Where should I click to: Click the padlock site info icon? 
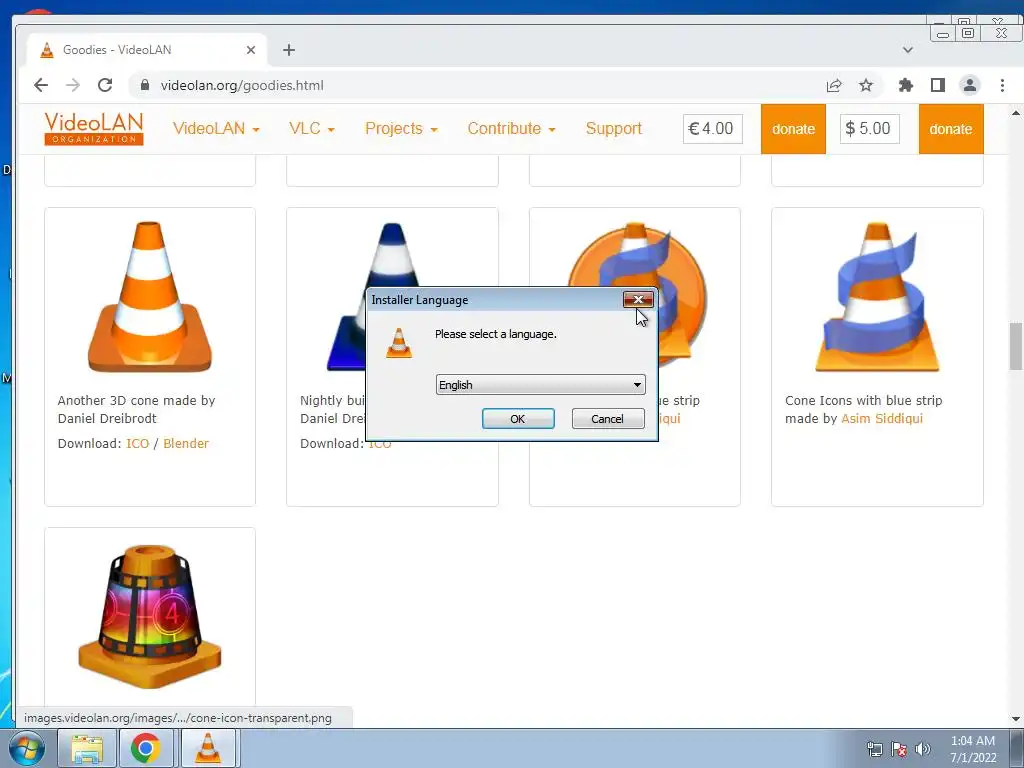pyautogui.click(x=145, y=85)
